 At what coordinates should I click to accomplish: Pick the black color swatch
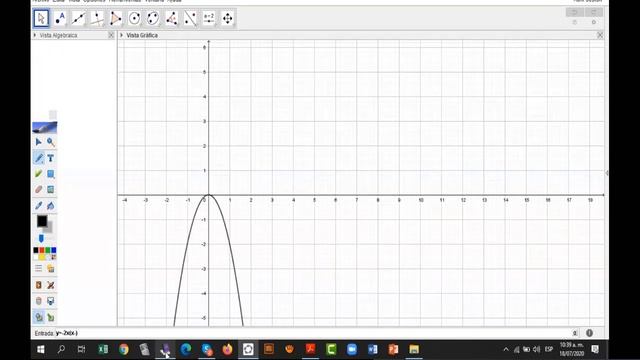[36, 250]
